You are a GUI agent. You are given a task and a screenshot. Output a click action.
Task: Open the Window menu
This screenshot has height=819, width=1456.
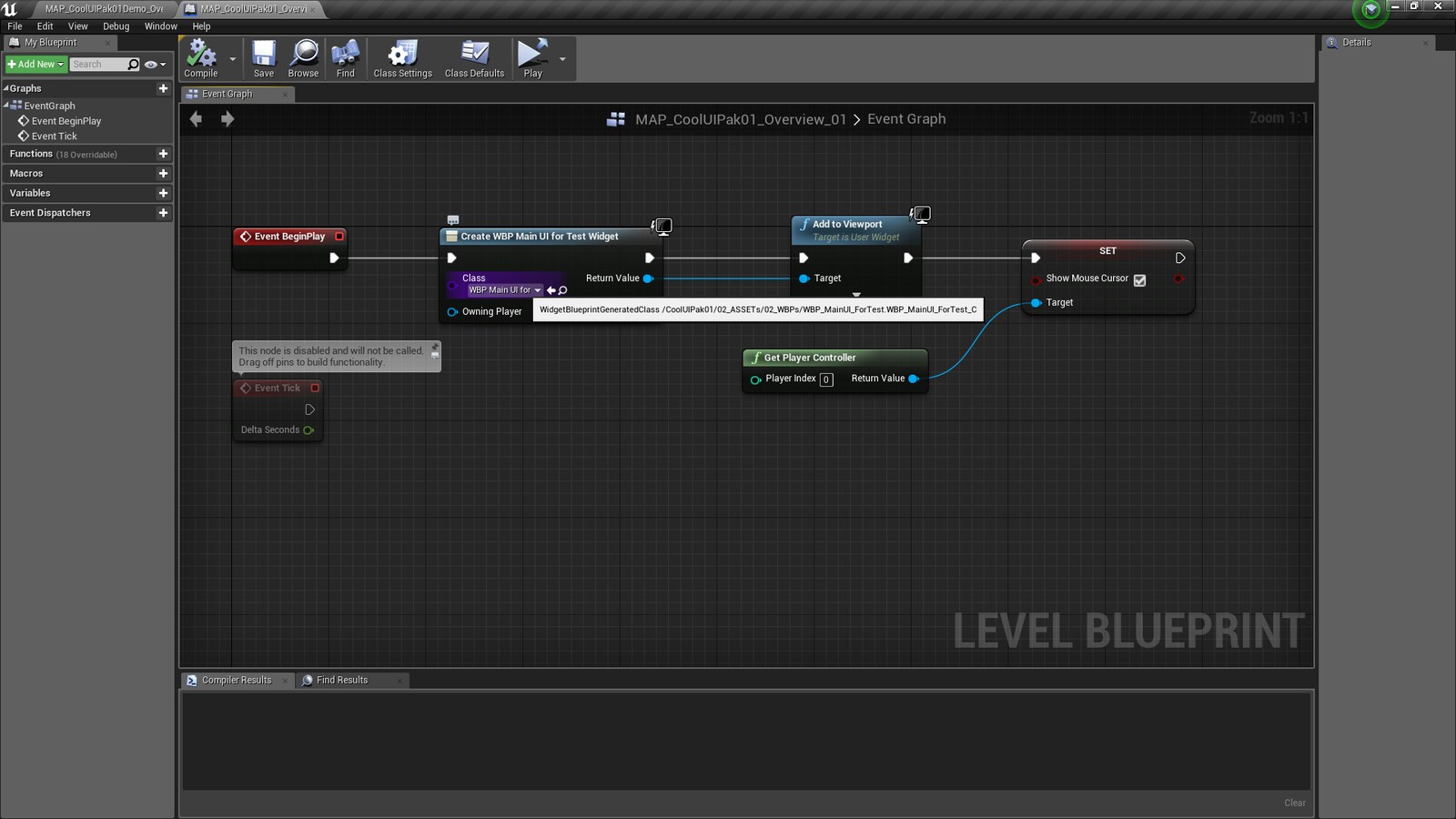[x=160, y=26]
